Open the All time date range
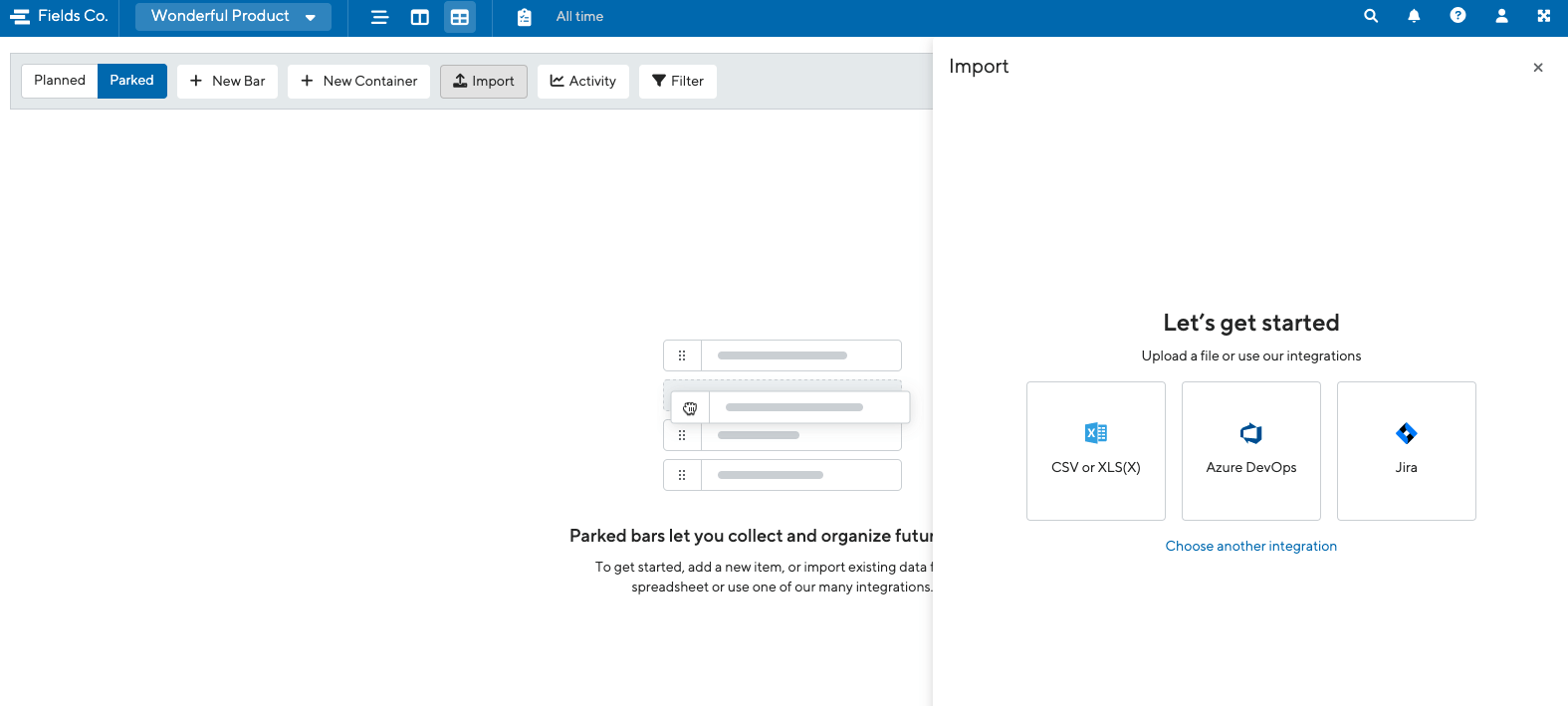 point(579,17)
